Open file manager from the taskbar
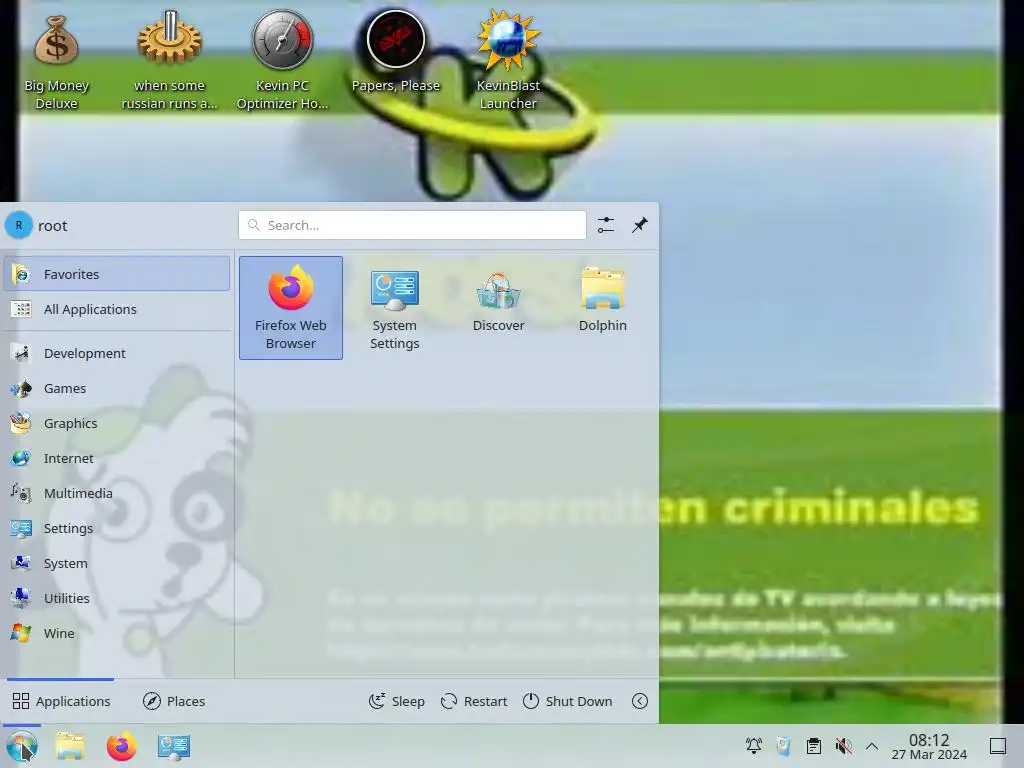The height and width of the screenshot is (768, 1024). (70, 746)
